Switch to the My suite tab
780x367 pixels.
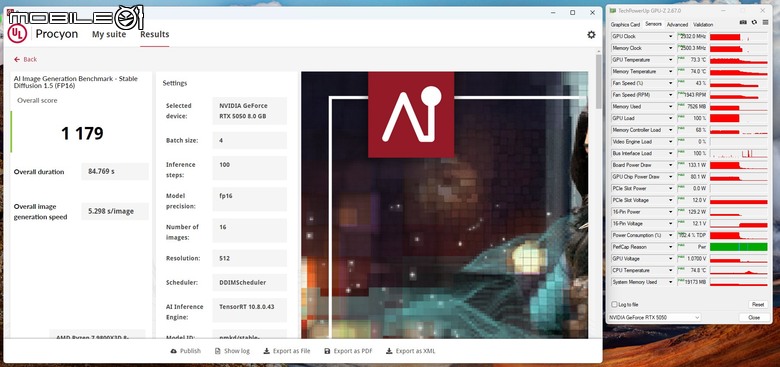[109, 34]
